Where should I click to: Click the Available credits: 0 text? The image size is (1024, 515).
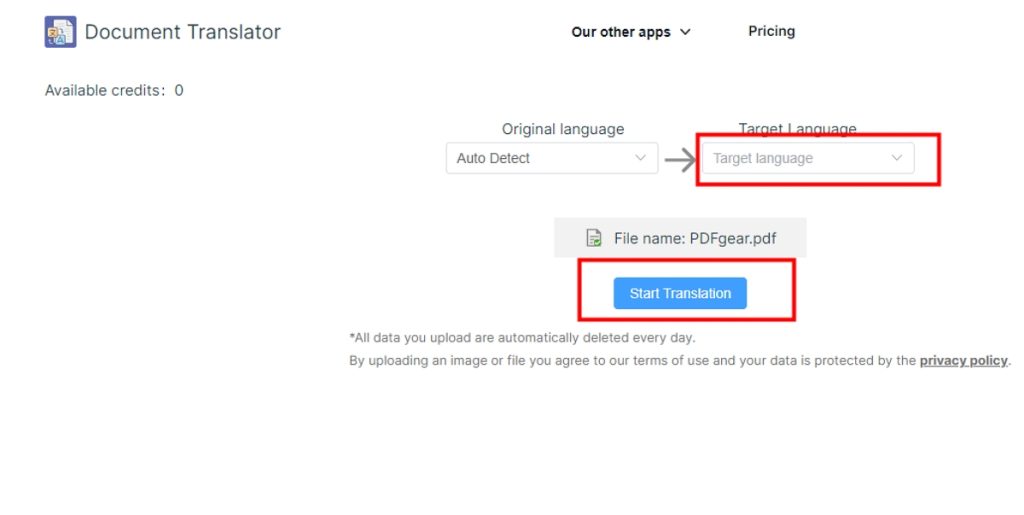point(114,91)
